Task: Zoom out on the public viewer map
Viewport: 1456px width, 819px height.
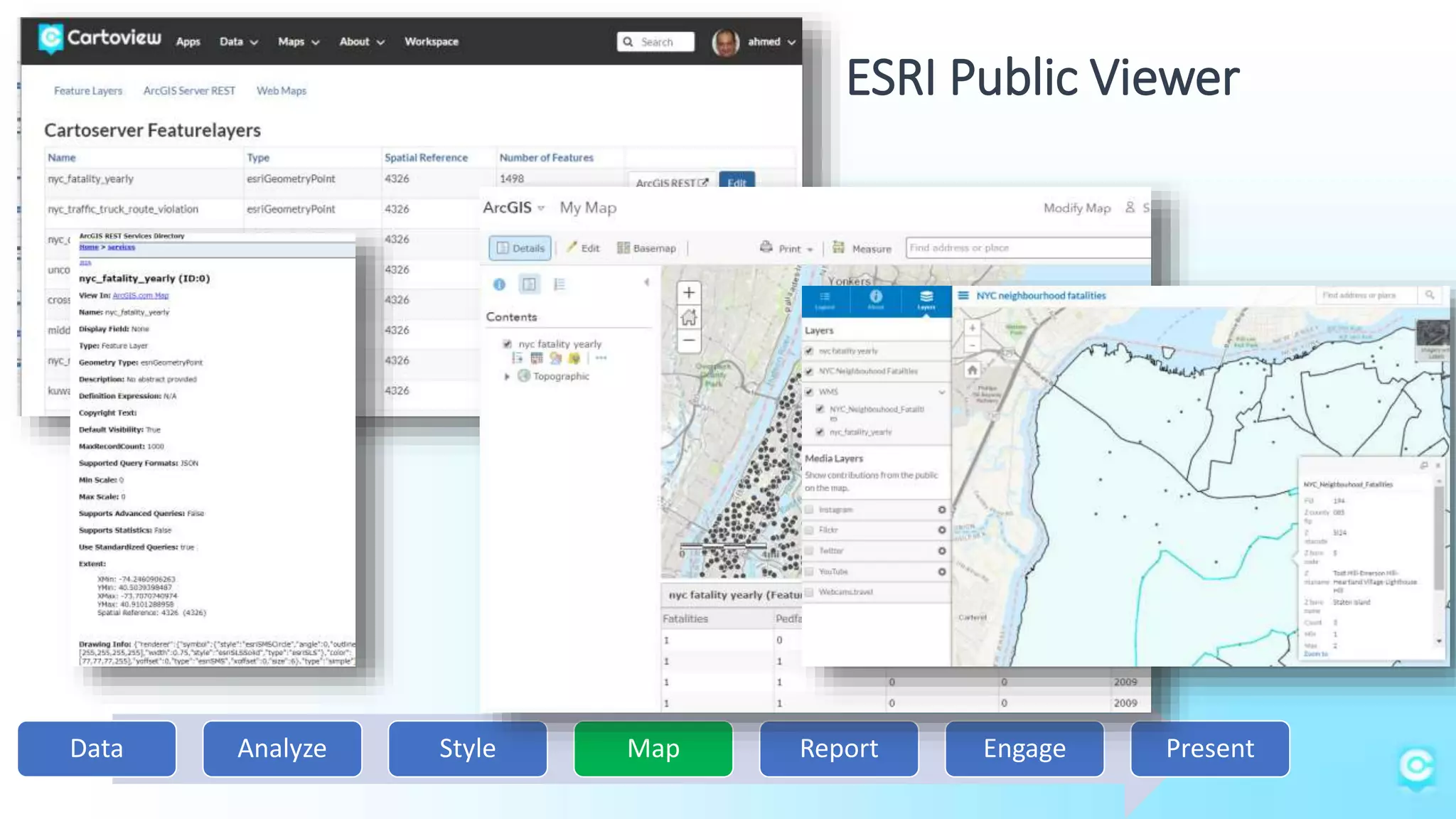Action: (972, 346)
